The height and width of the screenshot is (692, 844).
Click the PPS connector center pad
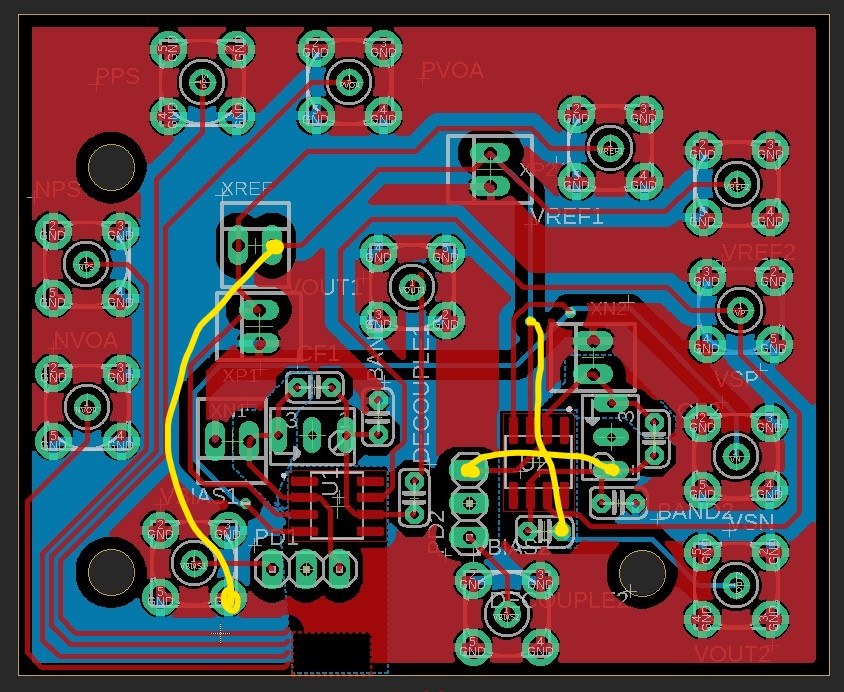tap(202, 82)
